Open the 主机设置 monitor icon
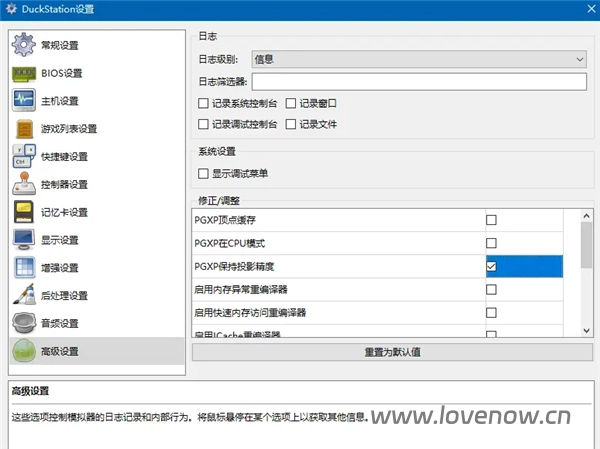Viewport: 600px width, 449px height. coord(24,100)
